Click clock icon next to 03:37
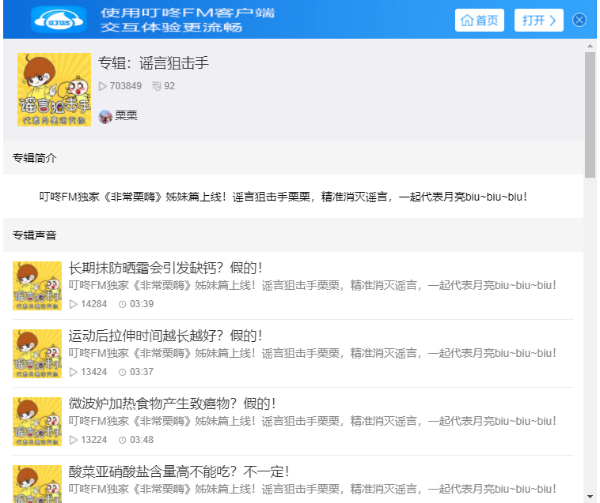The width and height of the screenshot is (600, 503). coord(123,372)
